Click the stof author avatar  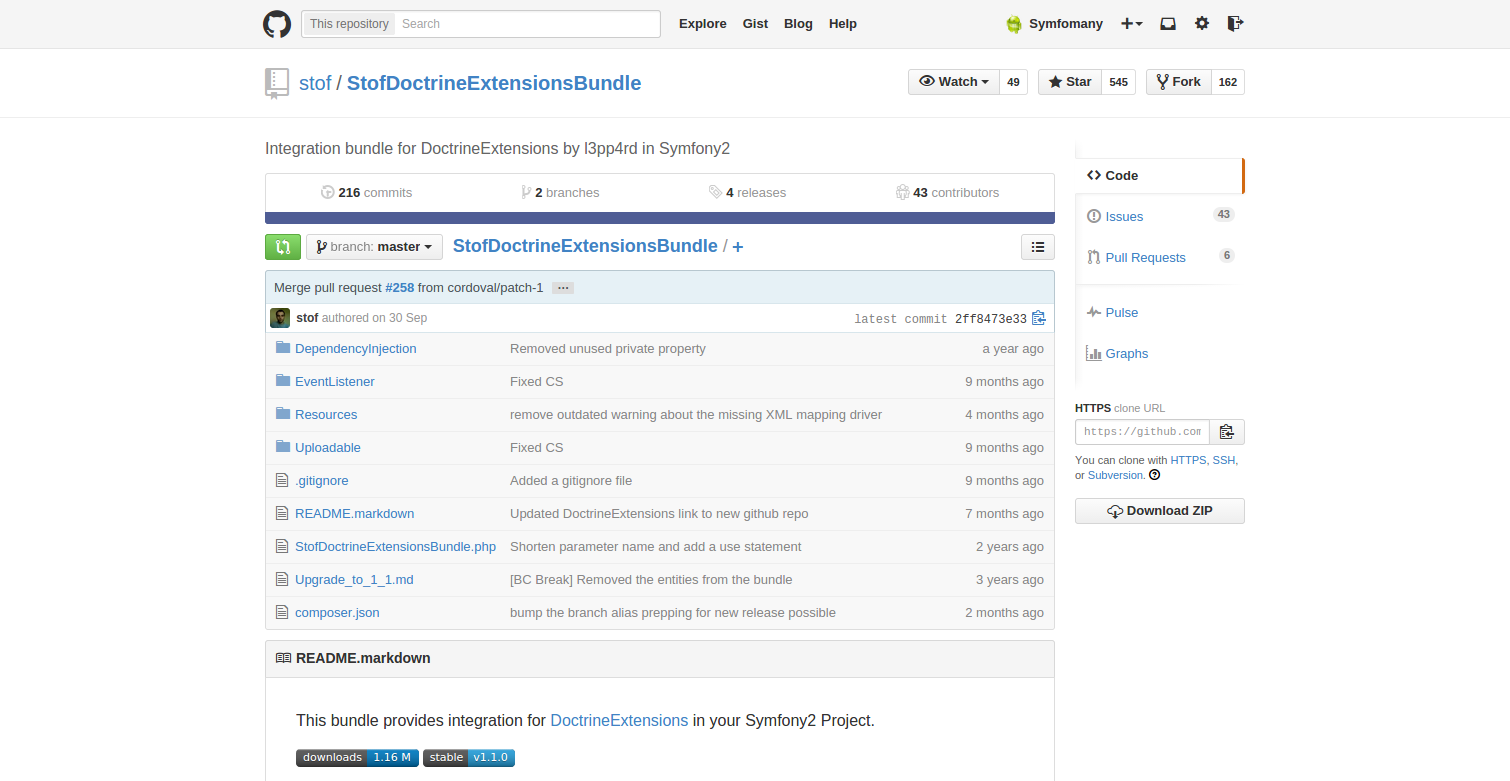click(x=280, y=318)
